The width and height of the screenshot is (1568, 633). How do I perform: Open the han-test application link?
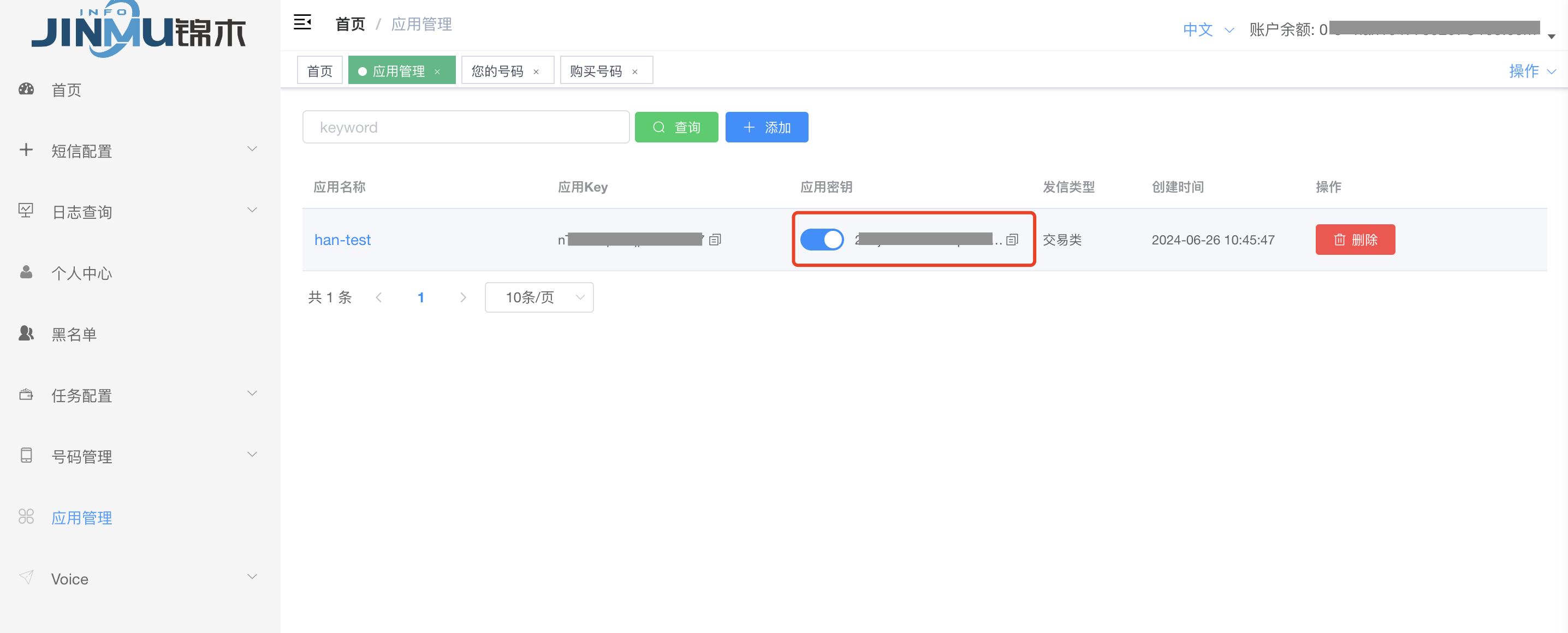pos(343,240)
